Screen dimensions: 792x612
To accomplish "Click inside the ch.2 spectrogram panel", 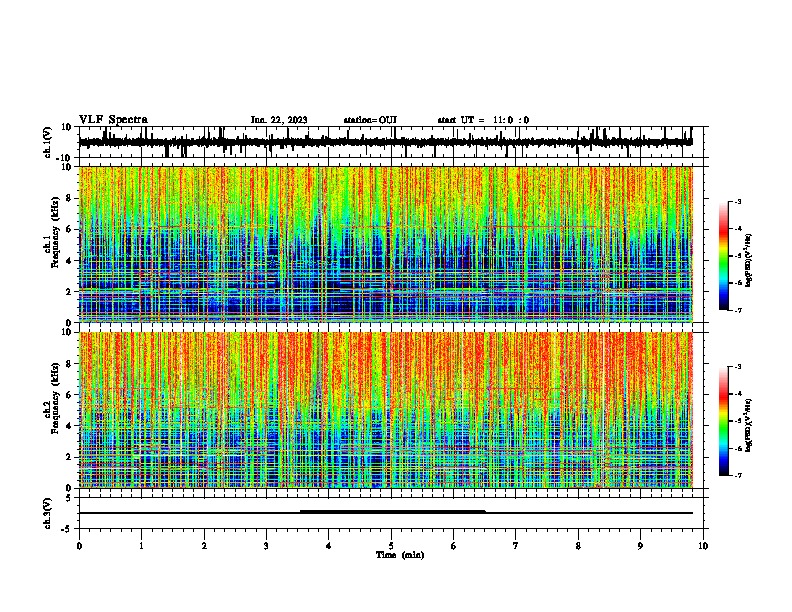I will (x=386, y=410).
